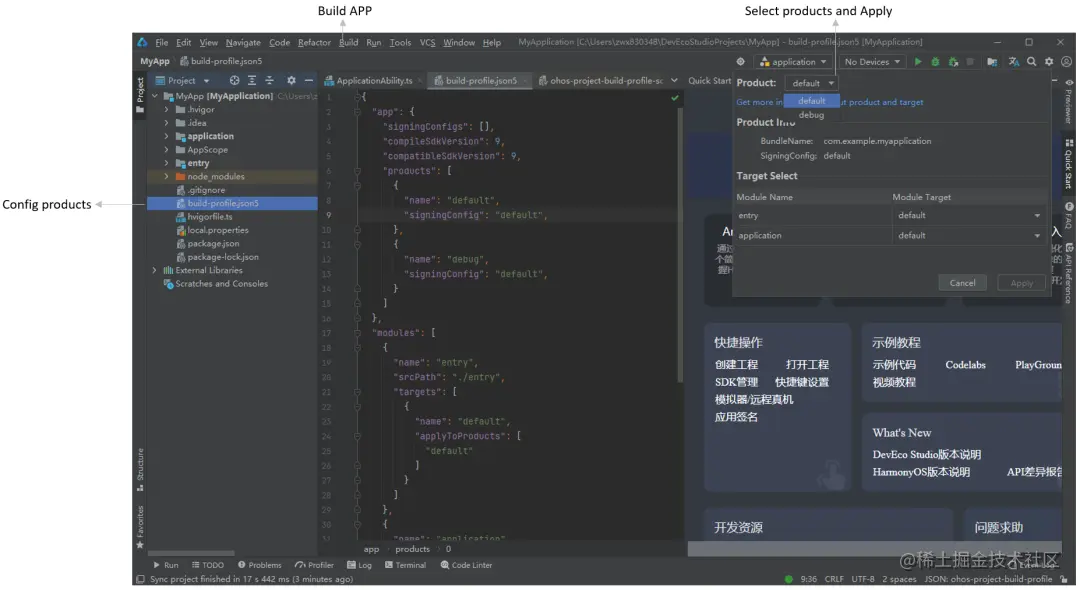
Task: Open the Quick Start vertical side tab
Action: 1069,164
